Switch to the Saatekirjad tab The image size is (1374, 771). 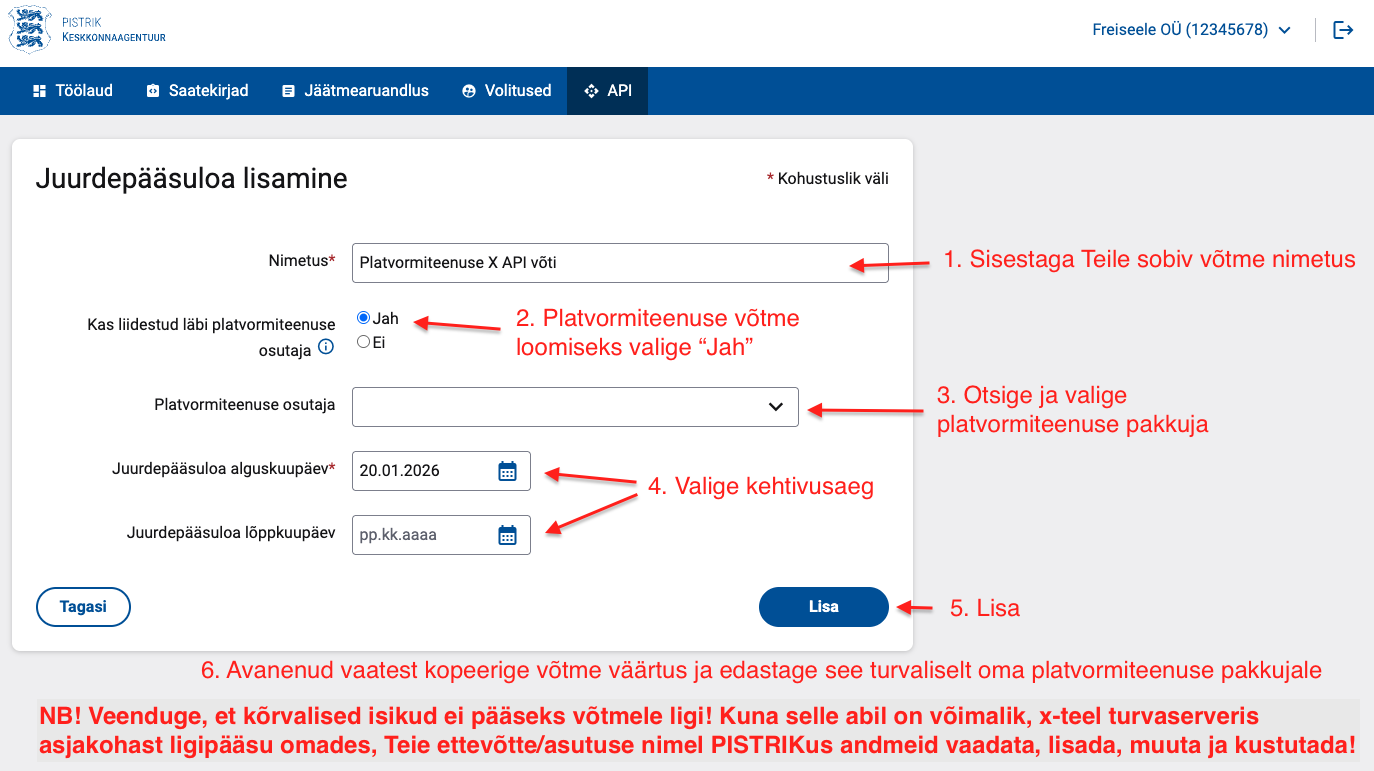click(197, 91)
